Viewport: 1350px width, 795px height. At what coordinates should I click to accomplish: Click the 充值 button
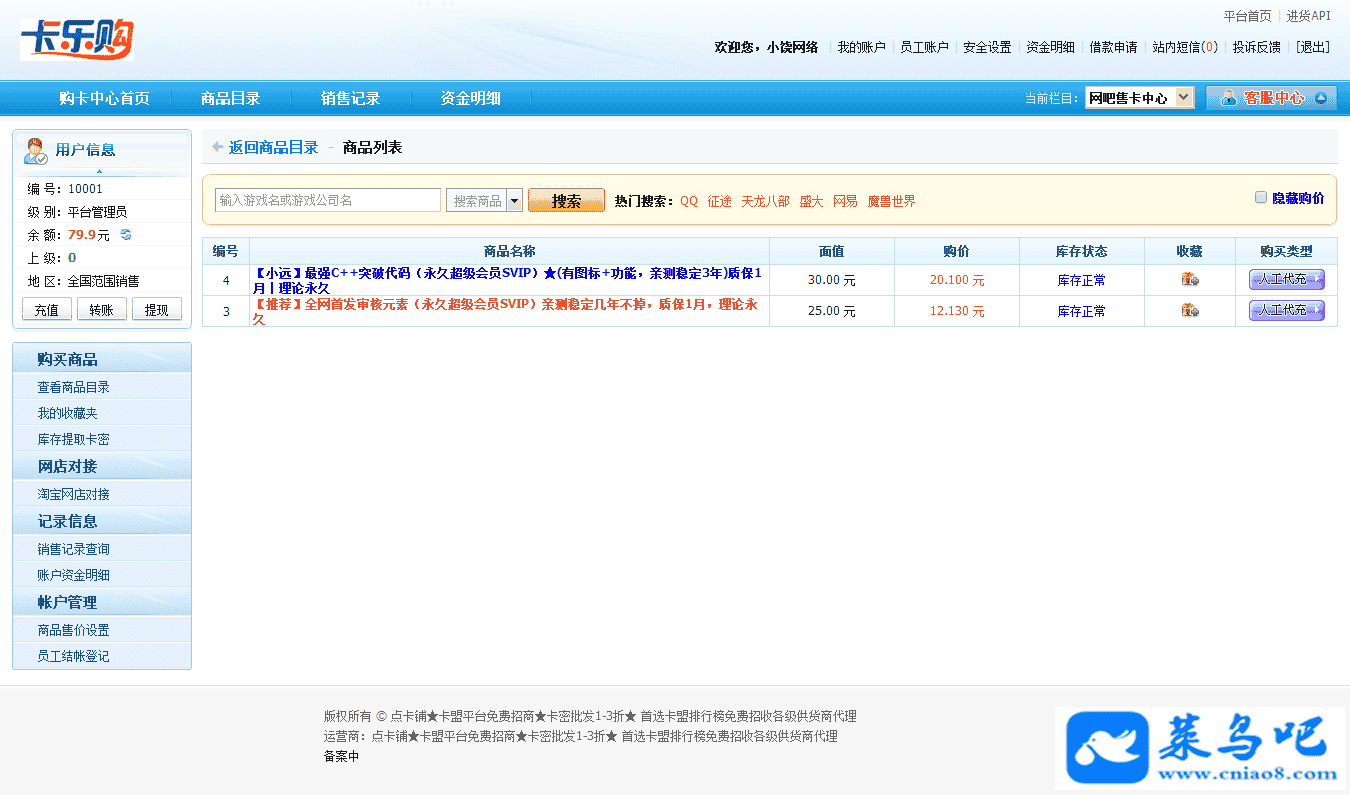tap(46, 310)
